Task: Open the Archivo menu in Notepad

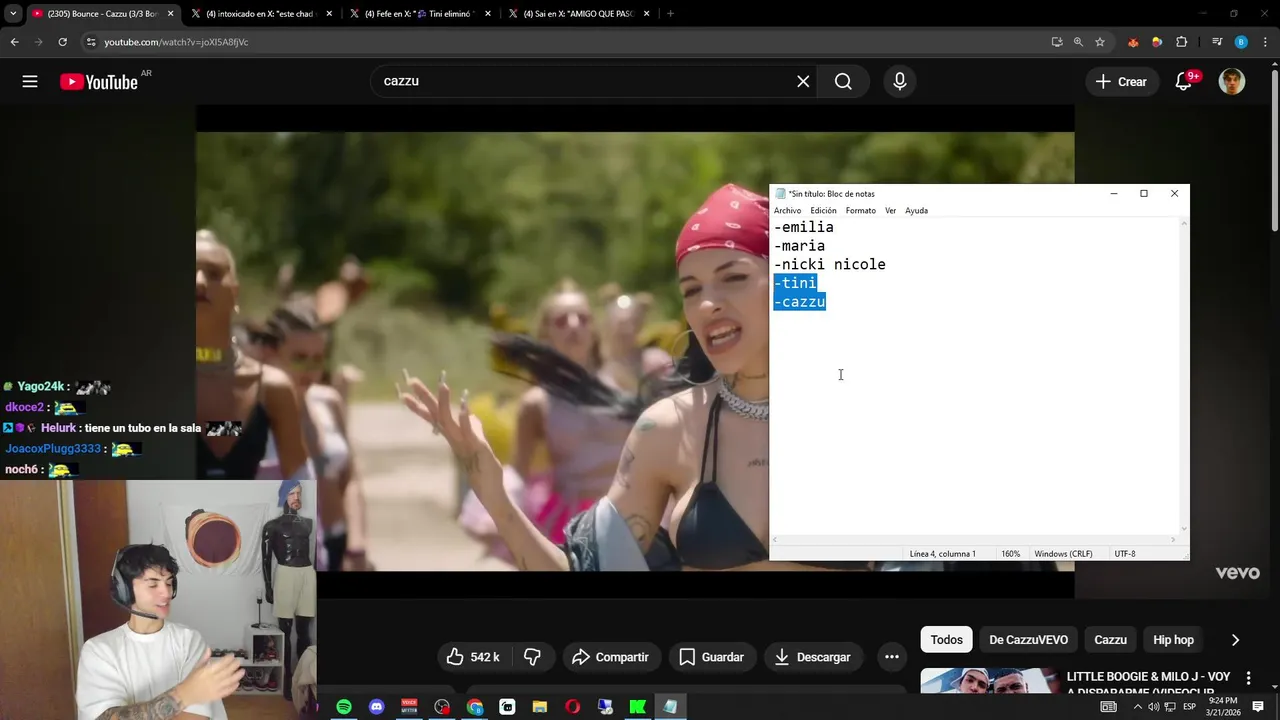Action: click(787, 210)
